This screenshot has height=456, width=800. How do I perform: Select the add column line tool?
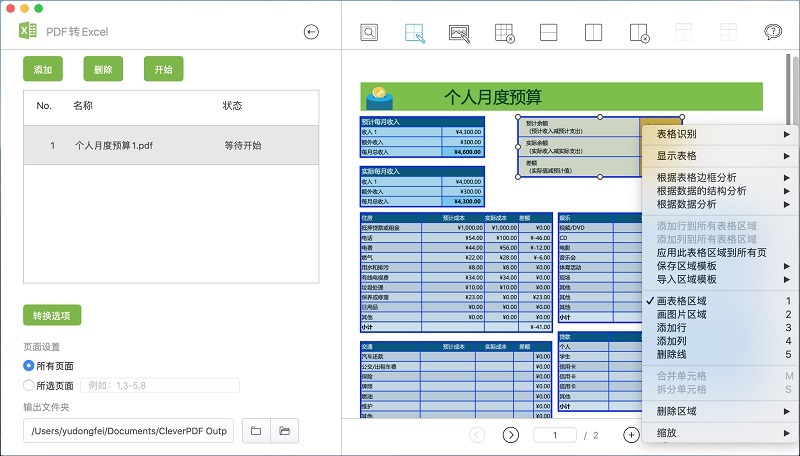(x=593, y=33)
